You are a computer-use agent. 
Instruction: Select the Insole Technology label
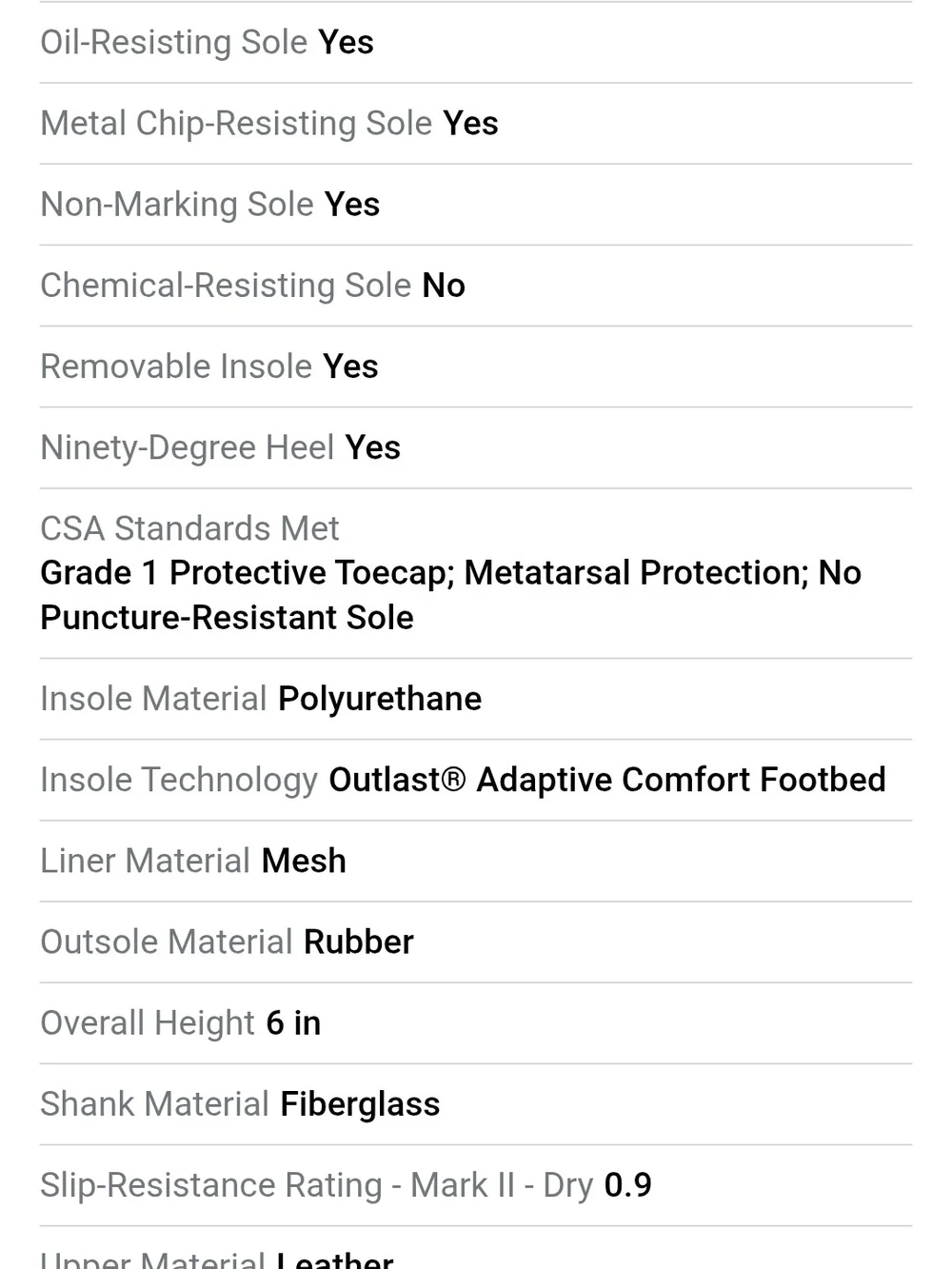[x=179, y=780]
